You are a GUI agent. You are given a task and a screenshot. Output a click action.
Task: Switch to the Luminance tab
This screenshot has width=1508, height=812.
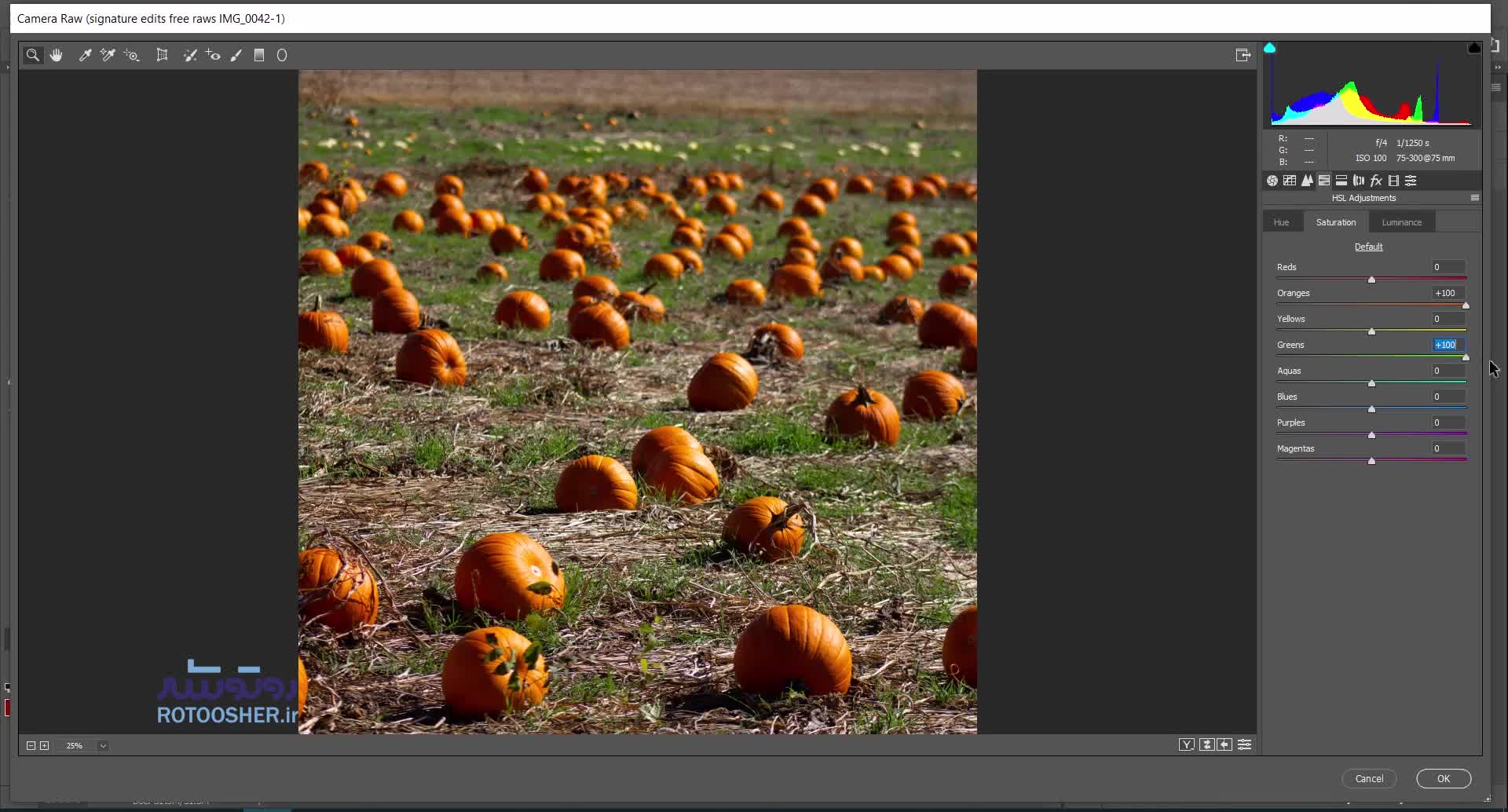tap(1401, 222)
